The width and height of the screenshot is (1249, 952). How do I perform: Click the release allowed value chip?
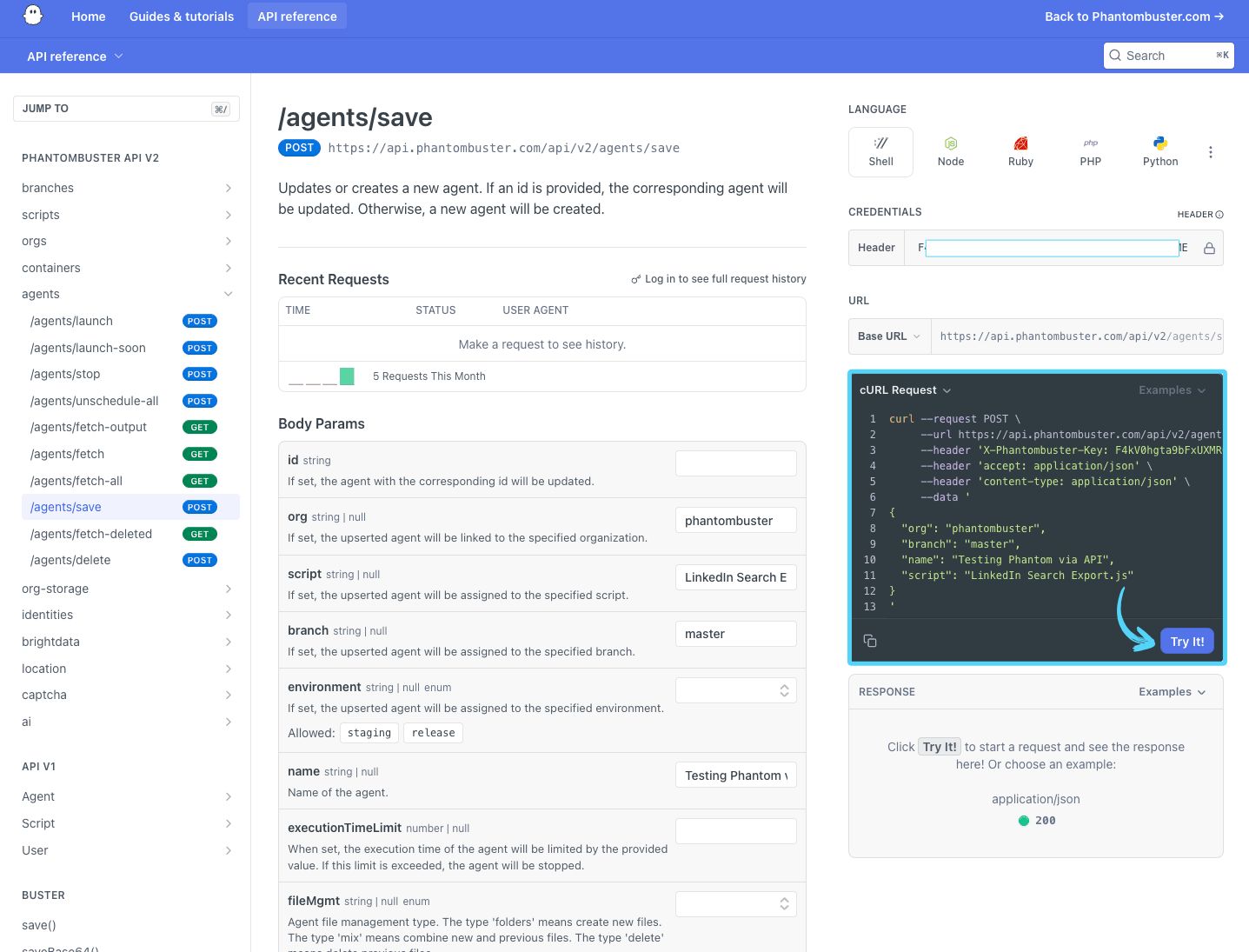point(434,733)
